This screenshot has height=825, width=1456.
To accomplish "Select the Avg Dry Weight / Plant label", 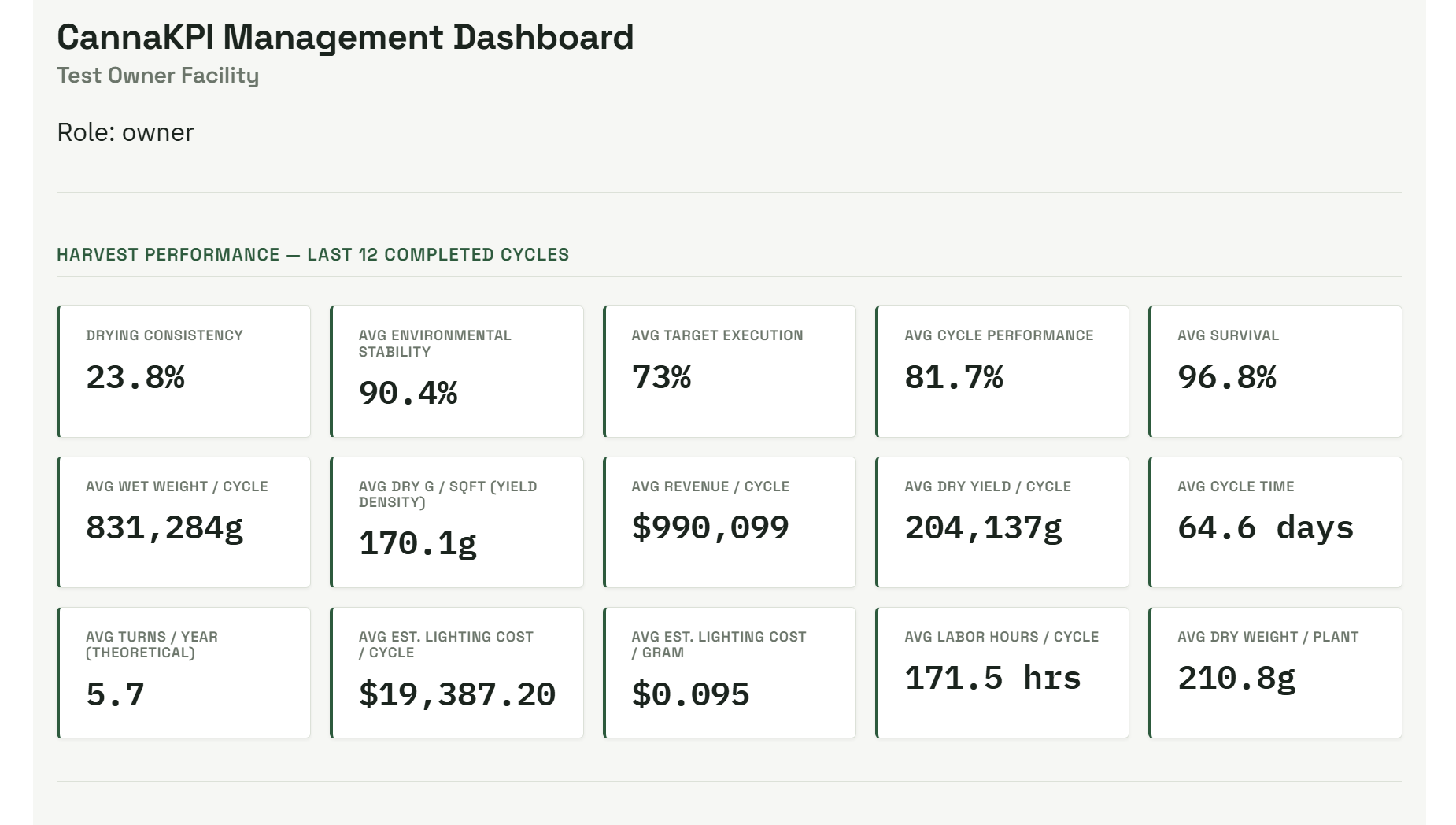I will click(1268, 637).
